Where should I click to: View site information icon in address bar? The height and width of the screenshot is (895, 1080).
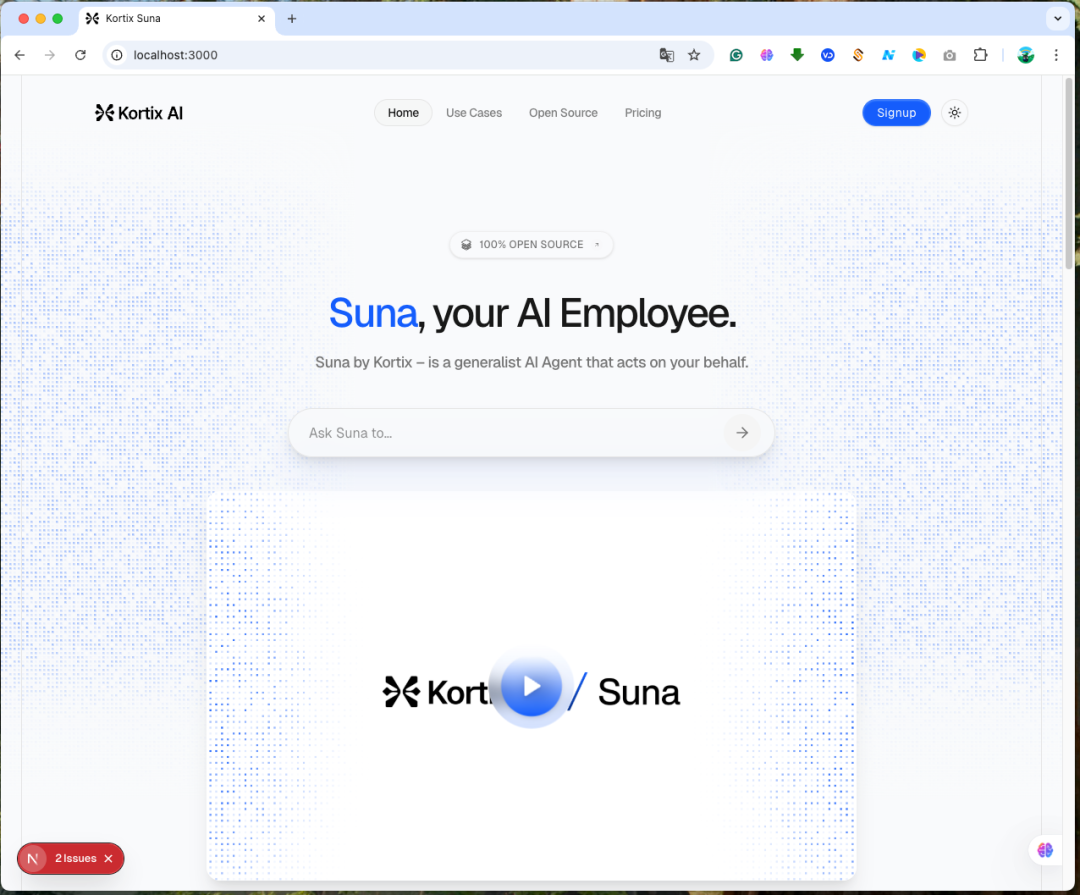click(117, 55)
